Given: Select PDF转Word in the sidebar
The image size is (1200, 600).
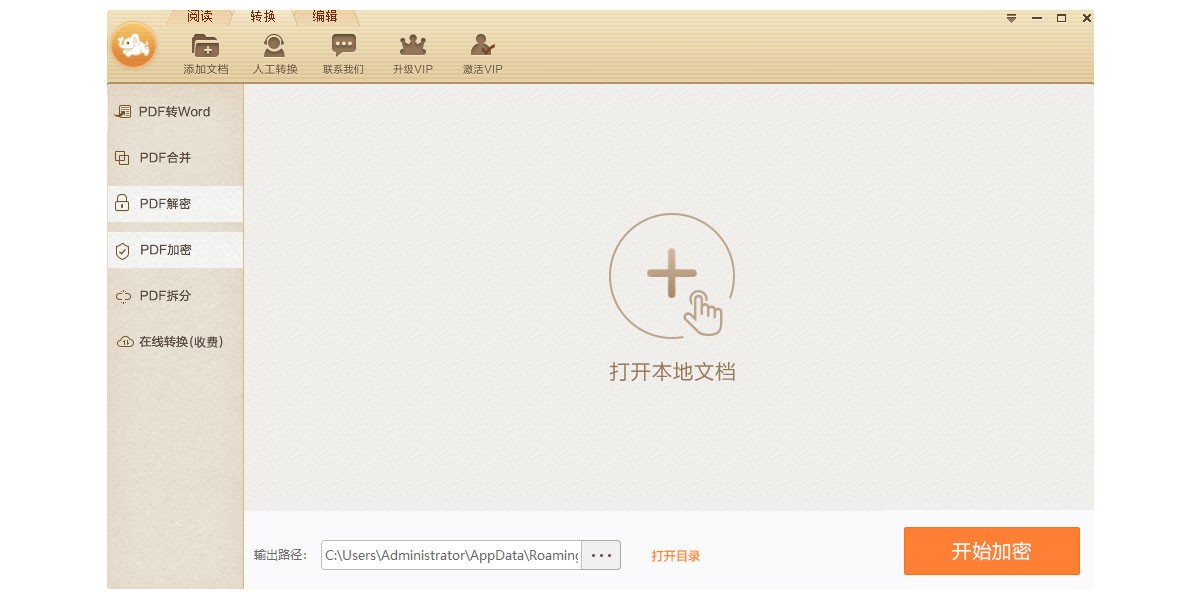Looking at the screenshot, I should point(175,112).
